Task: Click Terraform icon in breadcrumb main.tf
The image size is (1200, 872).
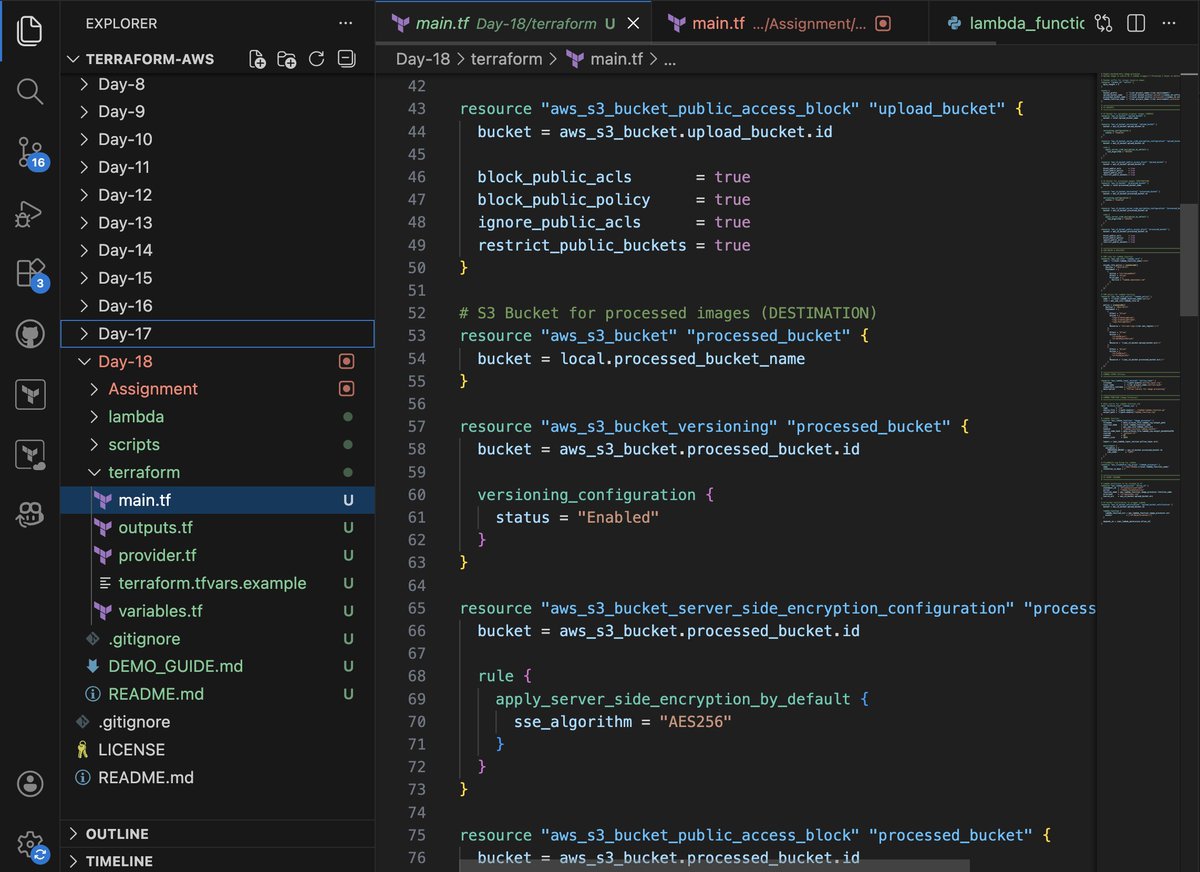Action: point(575,59)
